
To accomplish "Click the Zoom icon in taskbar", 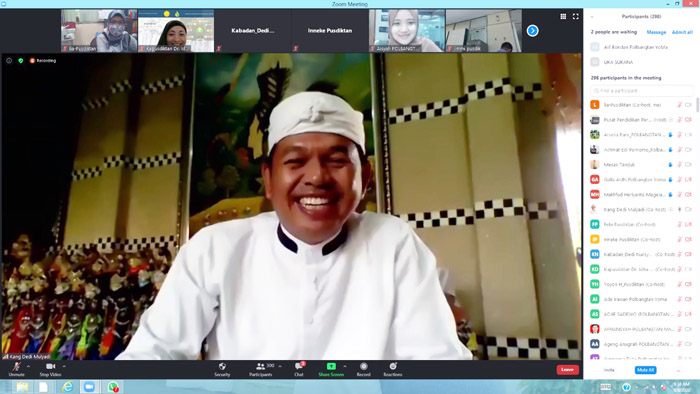I will coord(90,387).
